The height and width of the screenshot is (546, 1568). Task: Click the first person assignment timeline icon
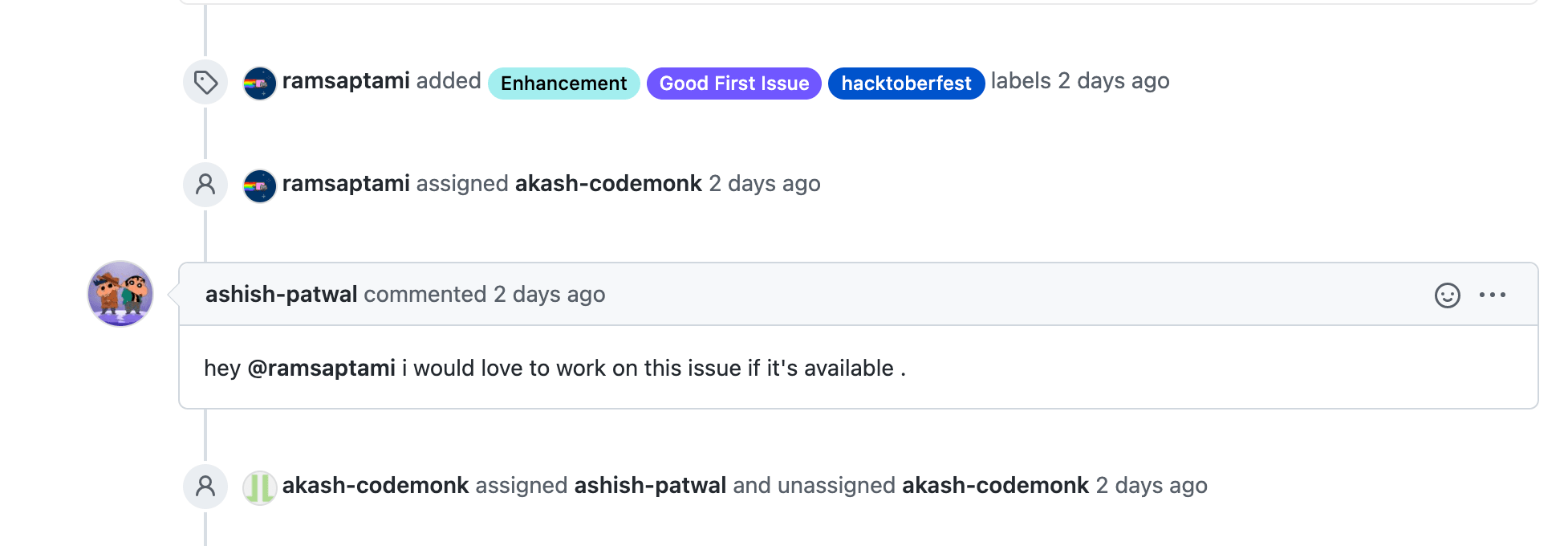coord(205,185)
